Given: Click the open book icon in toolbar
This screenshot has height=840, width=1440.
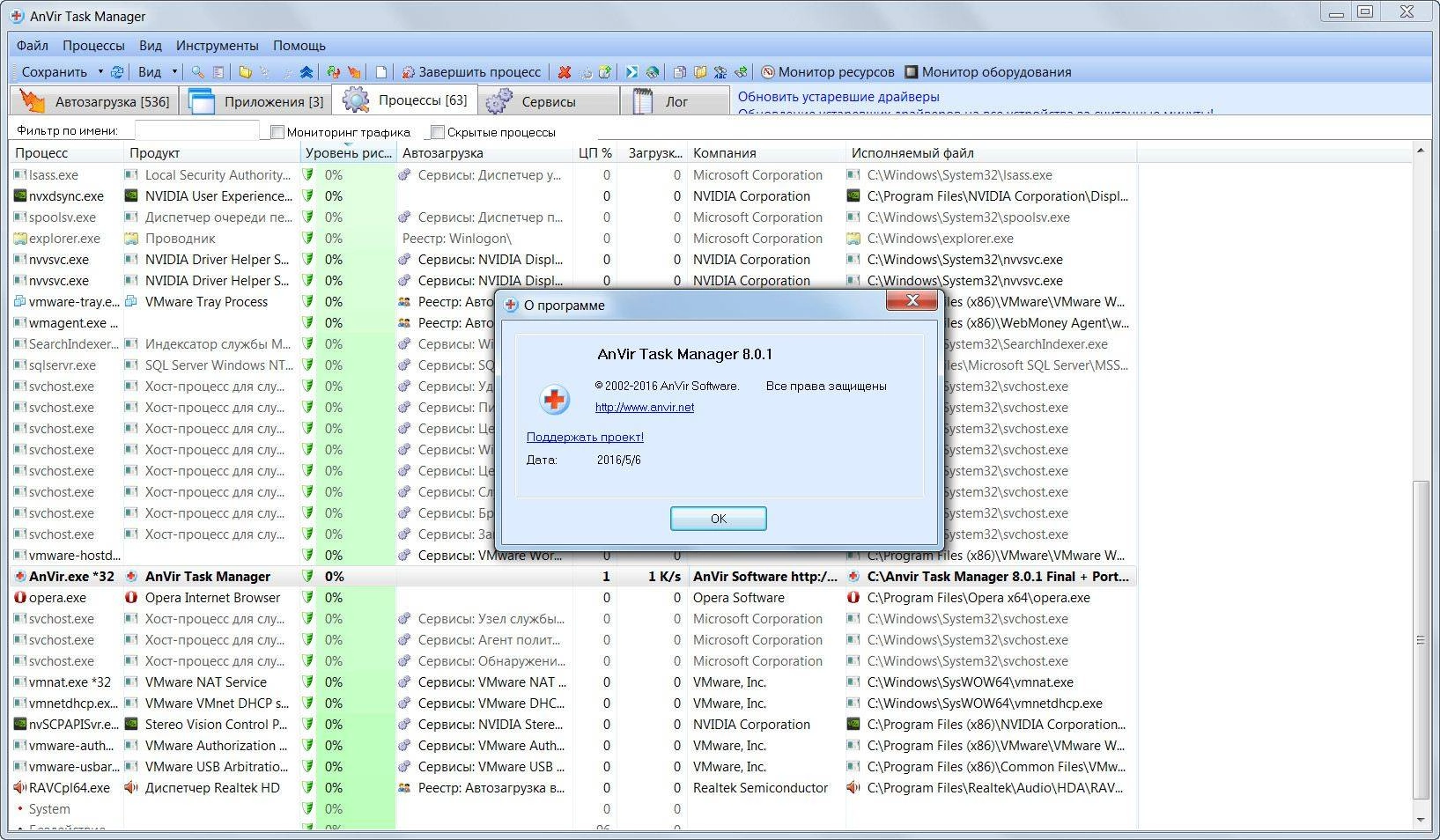Looking at the screenshot, I should pos(700,72).
